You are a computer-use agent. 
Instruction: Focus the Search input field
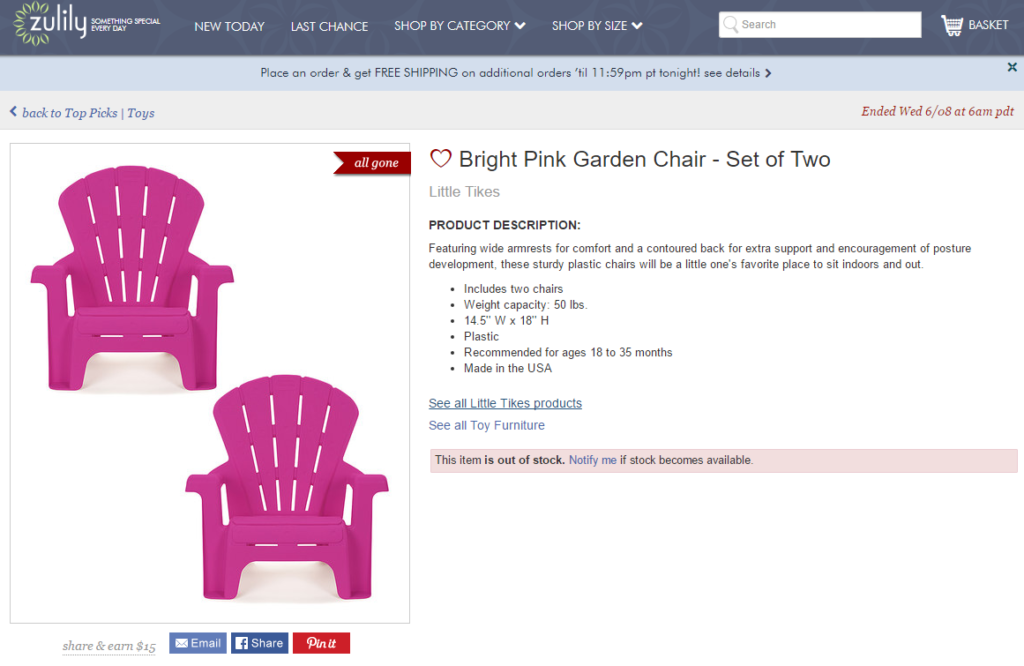click(x=820, y=25)
